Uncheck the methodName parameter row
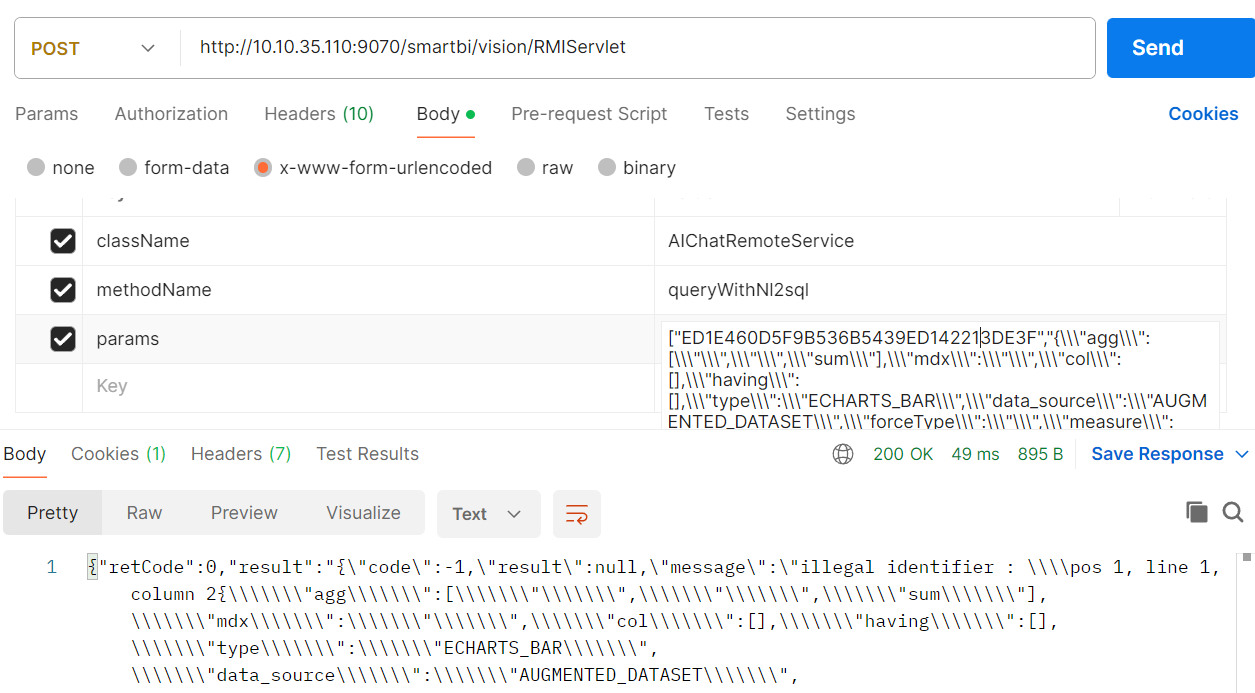The height and width of the screenshot is (693, 1255). click(x=62, y=290)
